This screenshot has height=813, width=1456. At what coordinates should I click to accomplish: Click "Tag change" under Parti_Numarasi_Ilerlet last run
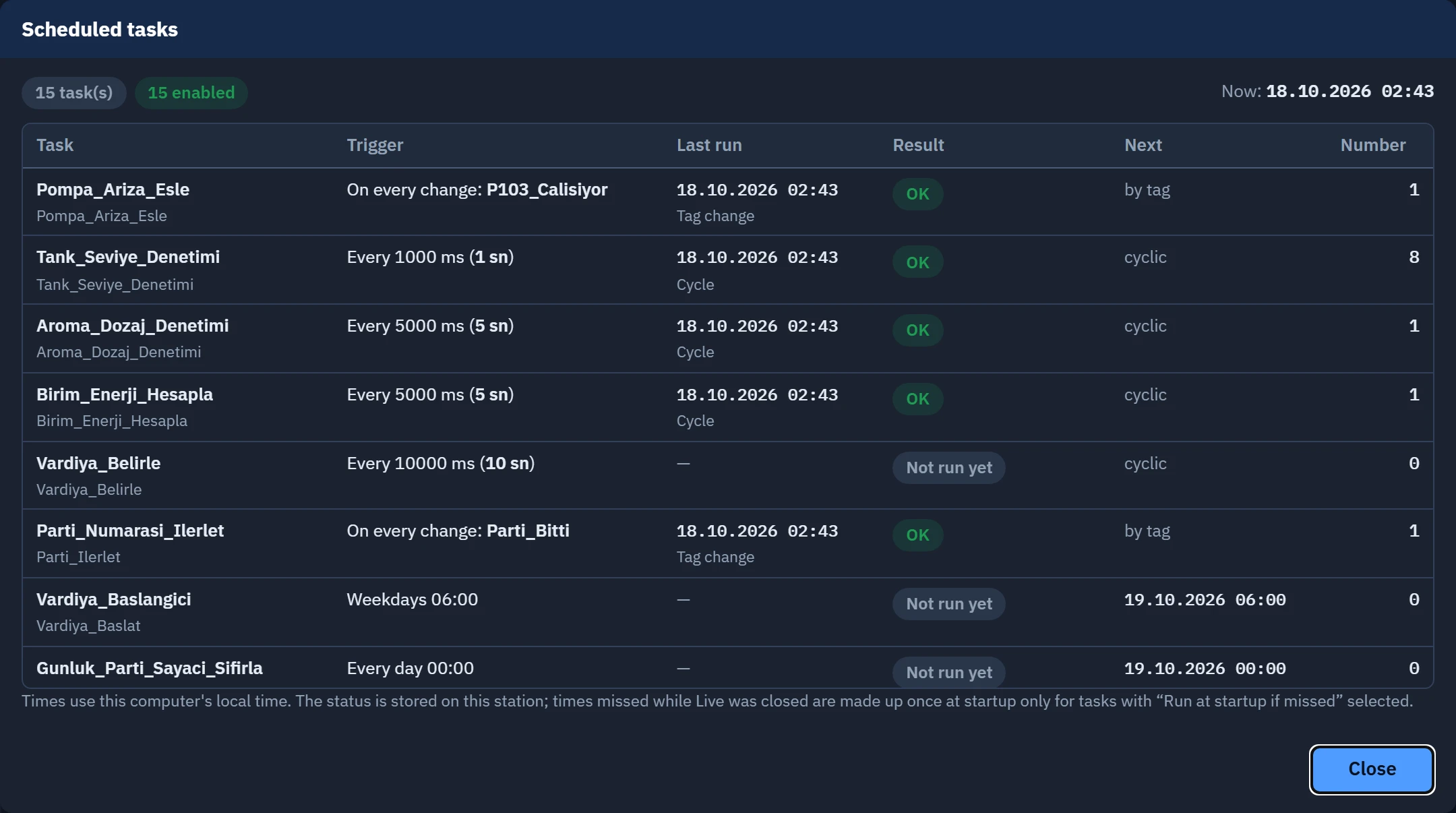(x=715, y=557)
